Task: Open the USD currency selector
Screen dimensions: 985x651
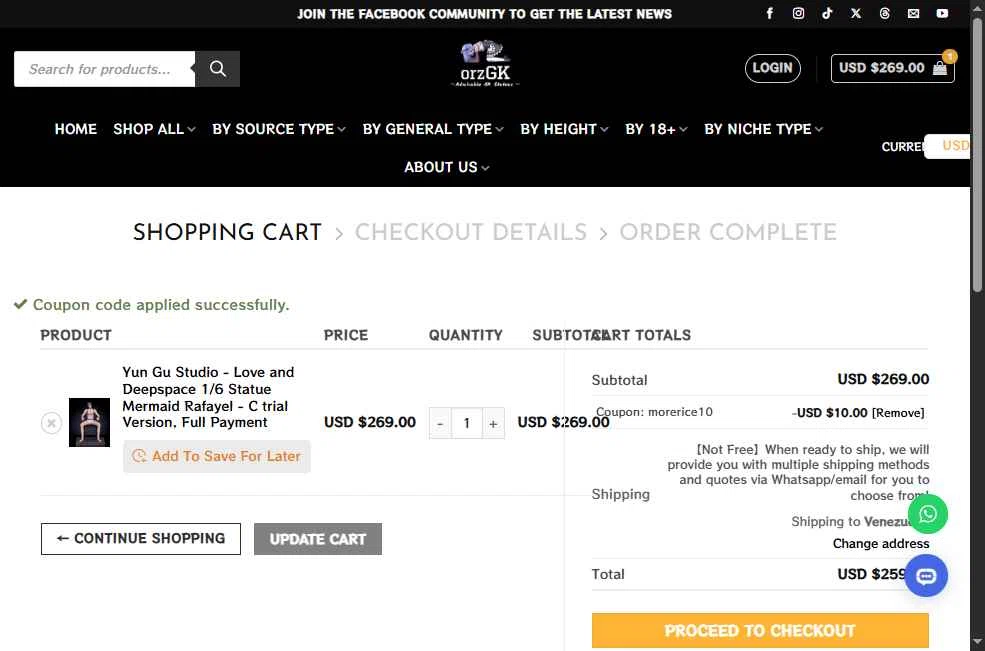Action: click(x=947, y=146)
